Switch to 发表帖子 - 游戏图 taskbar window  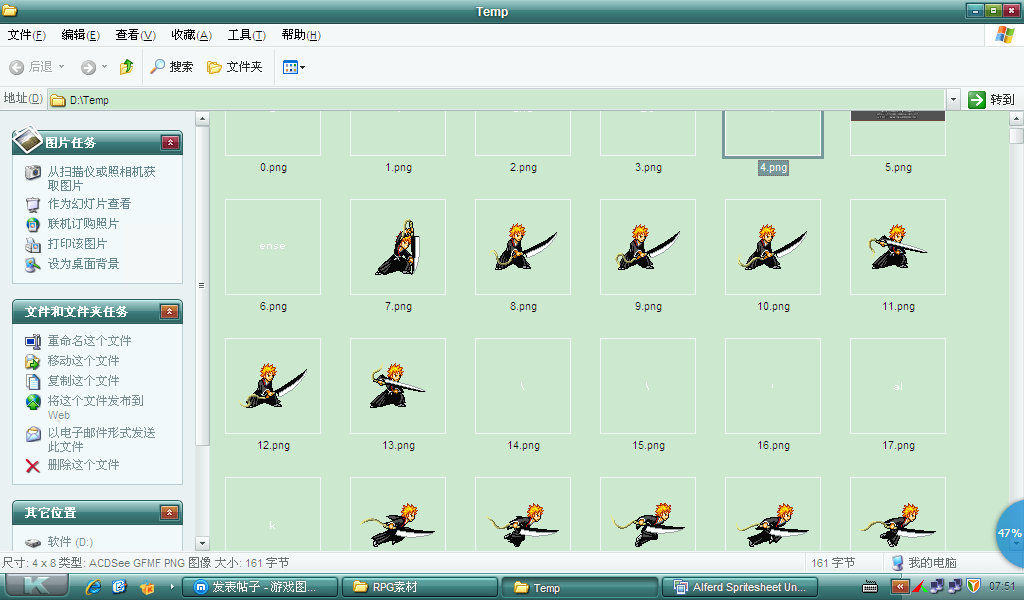pyautogui.click(x=260, y=587)
